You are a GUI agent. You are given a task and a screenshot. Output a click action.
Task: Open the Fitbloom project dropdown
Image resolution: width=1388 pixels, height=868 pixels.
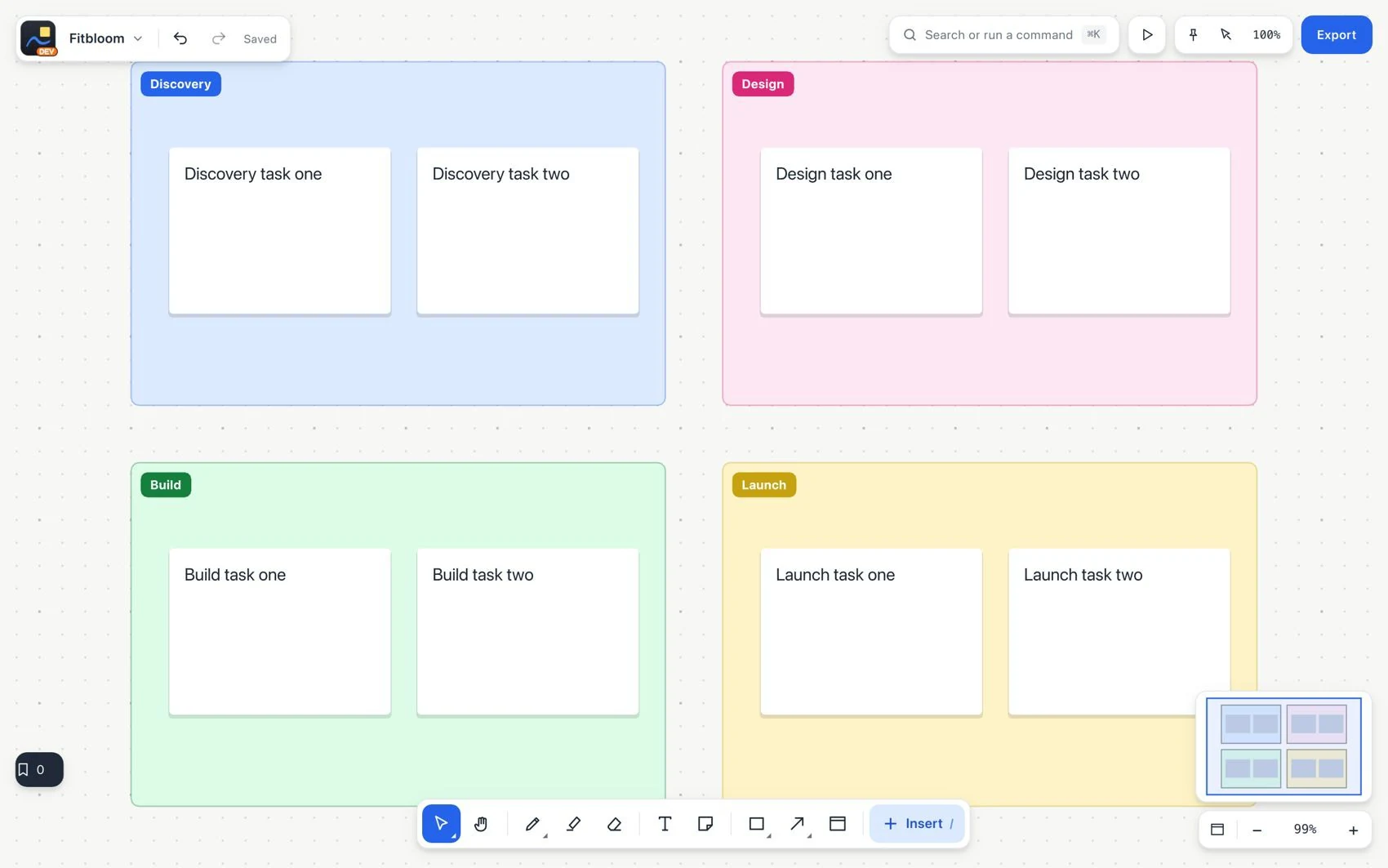point(105,38)
